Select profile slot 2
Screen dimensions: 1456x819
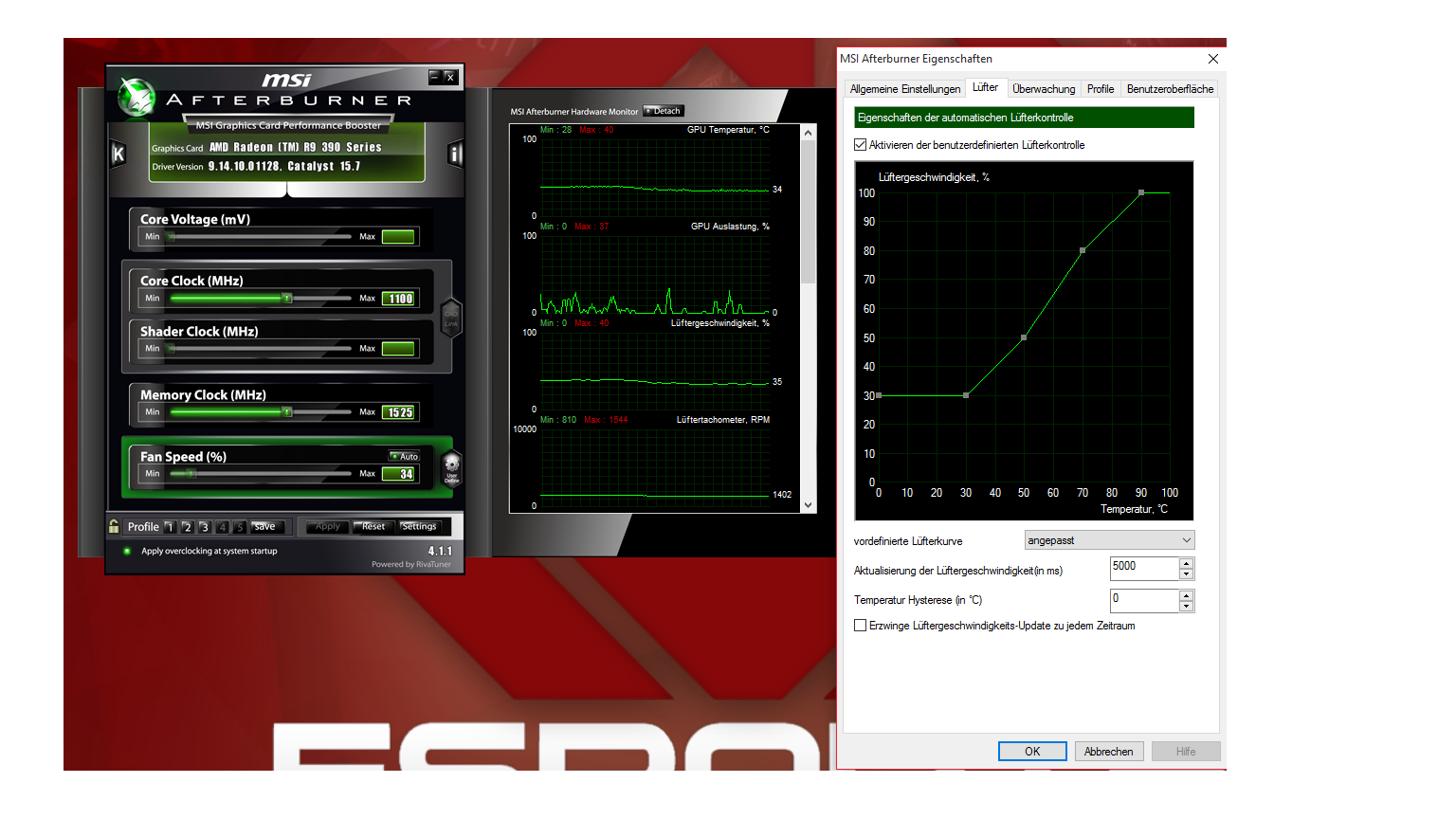(x=187, y=527)
